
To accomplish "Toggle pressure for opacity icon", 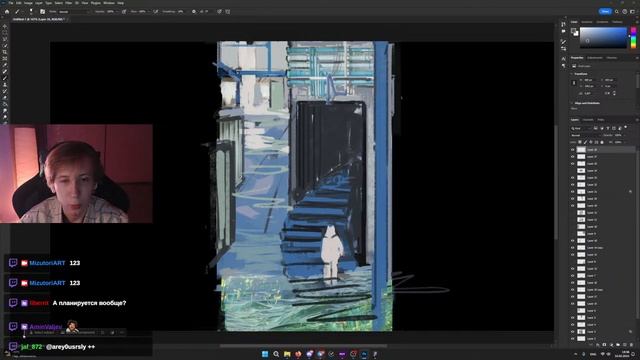I will [x=124, y=11].
